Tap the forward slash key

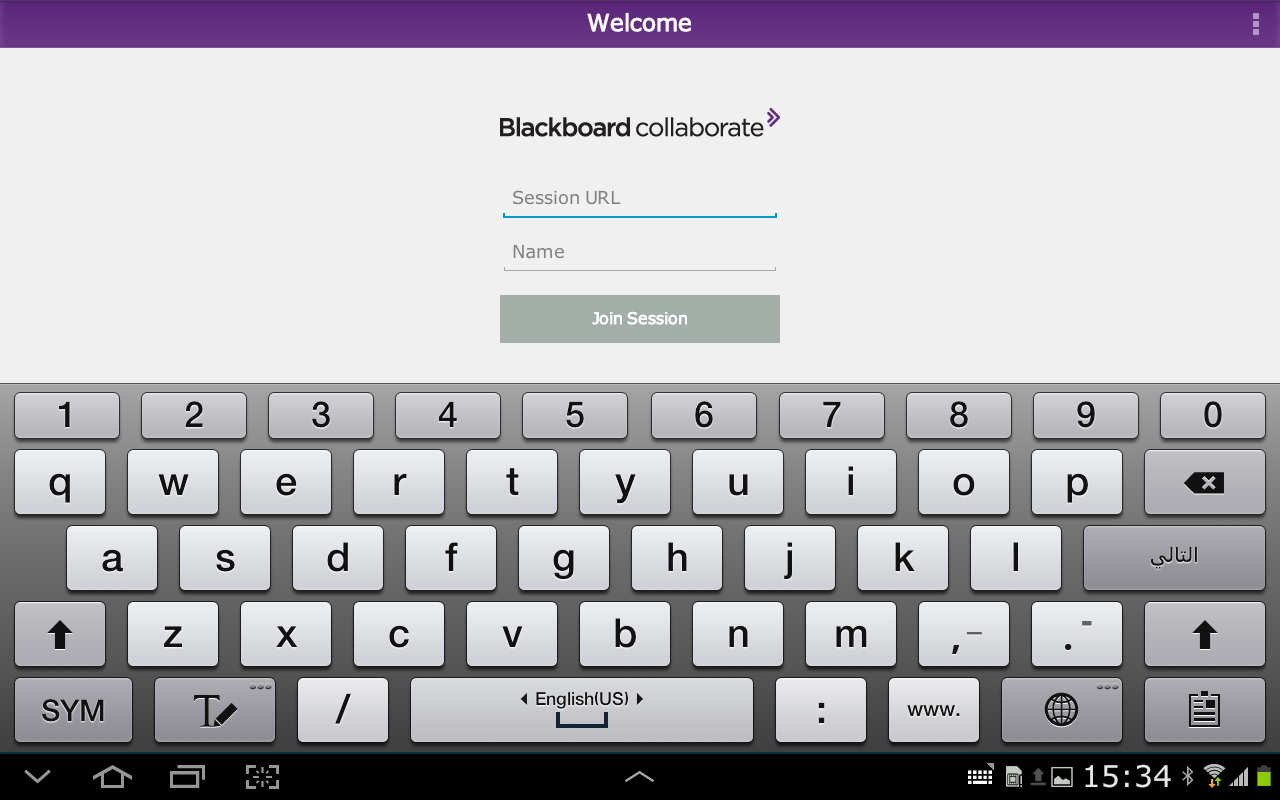343,711
